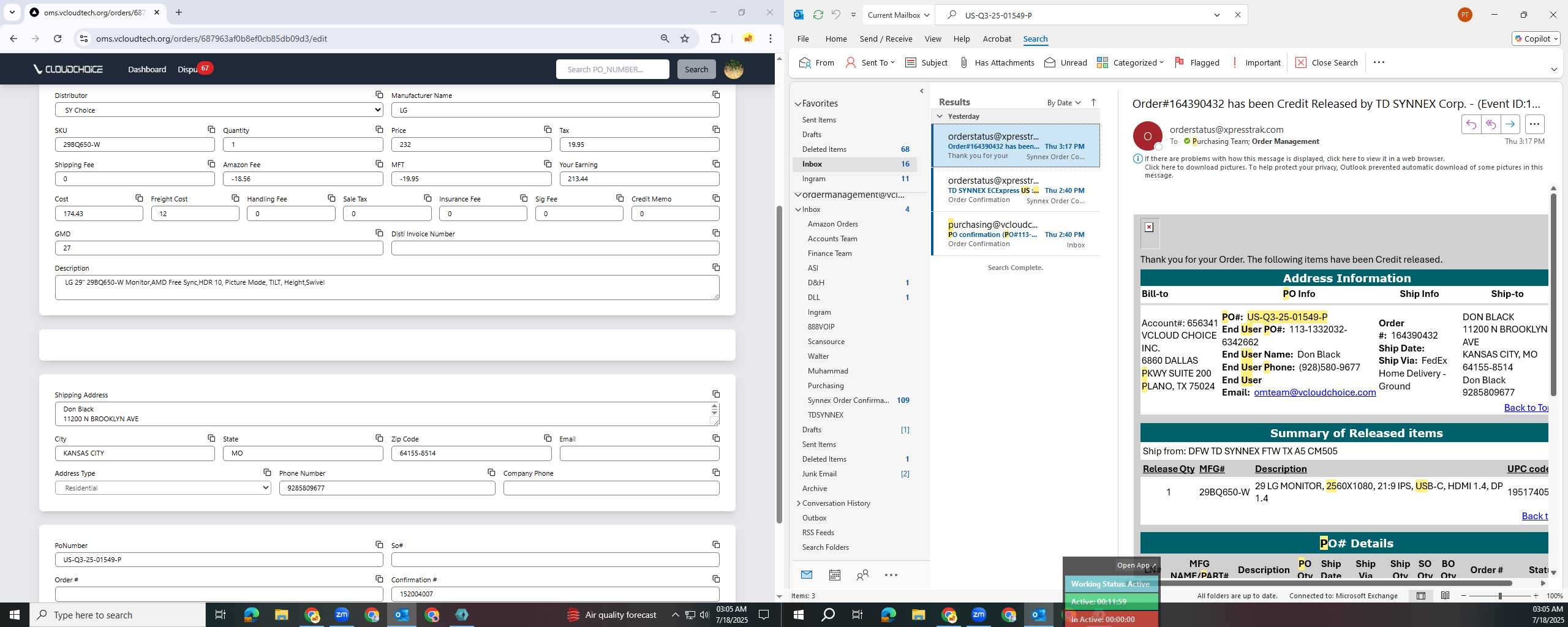Copy the Confirmation # field icon

pyautogui.click(x=716, y=579)
